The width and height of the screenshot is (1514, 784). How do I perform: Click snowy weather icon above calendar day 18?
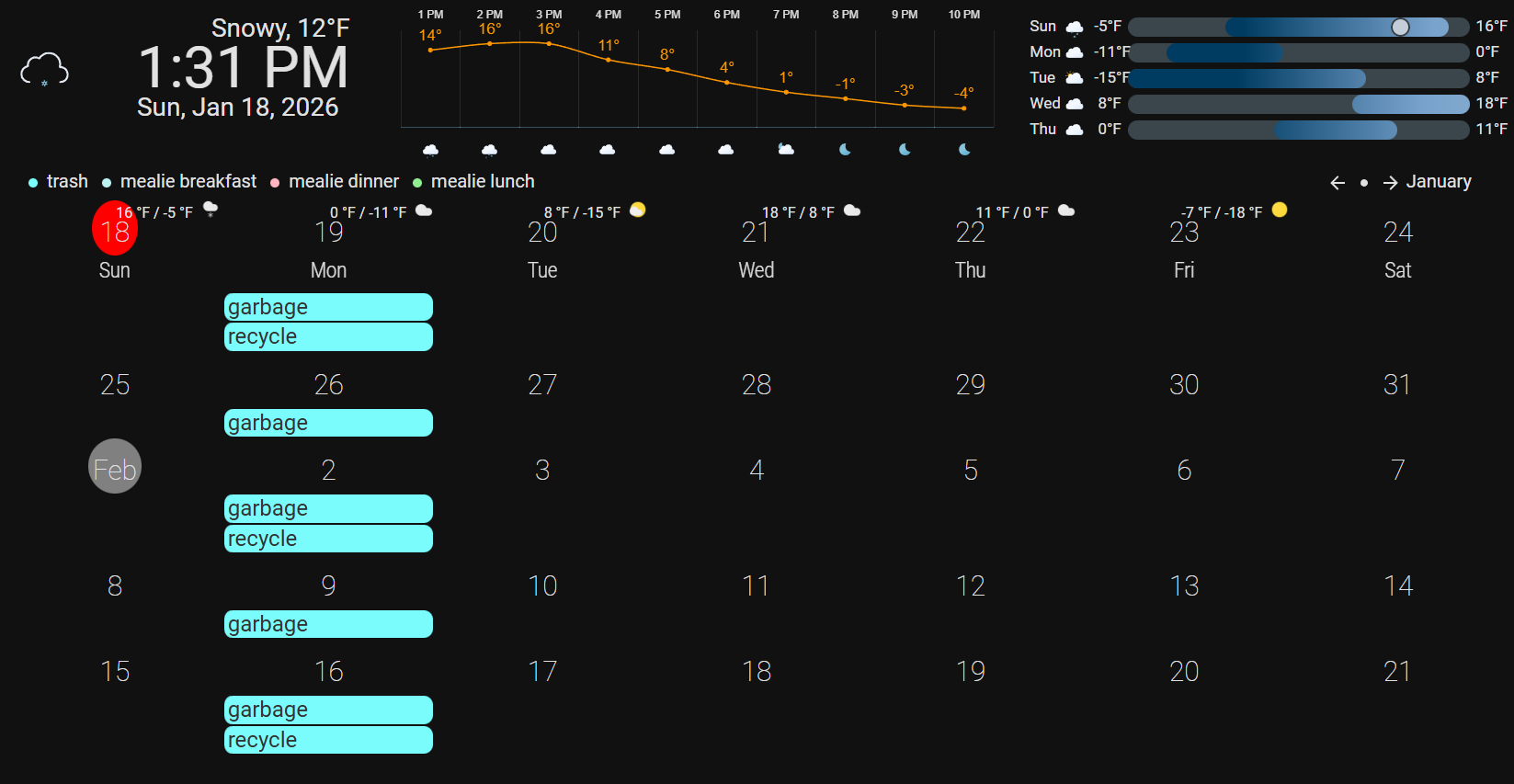click(211, 210)
